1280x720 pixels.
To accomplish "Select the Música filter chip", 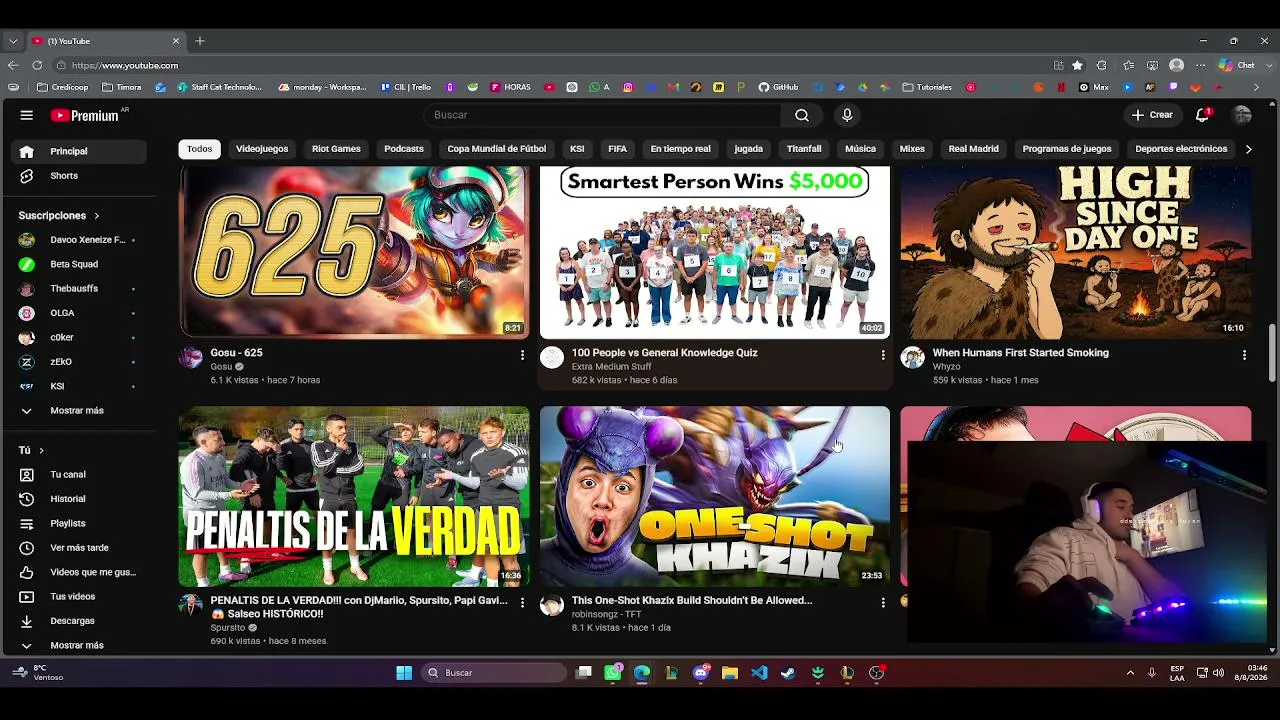I will coord(860,149).
